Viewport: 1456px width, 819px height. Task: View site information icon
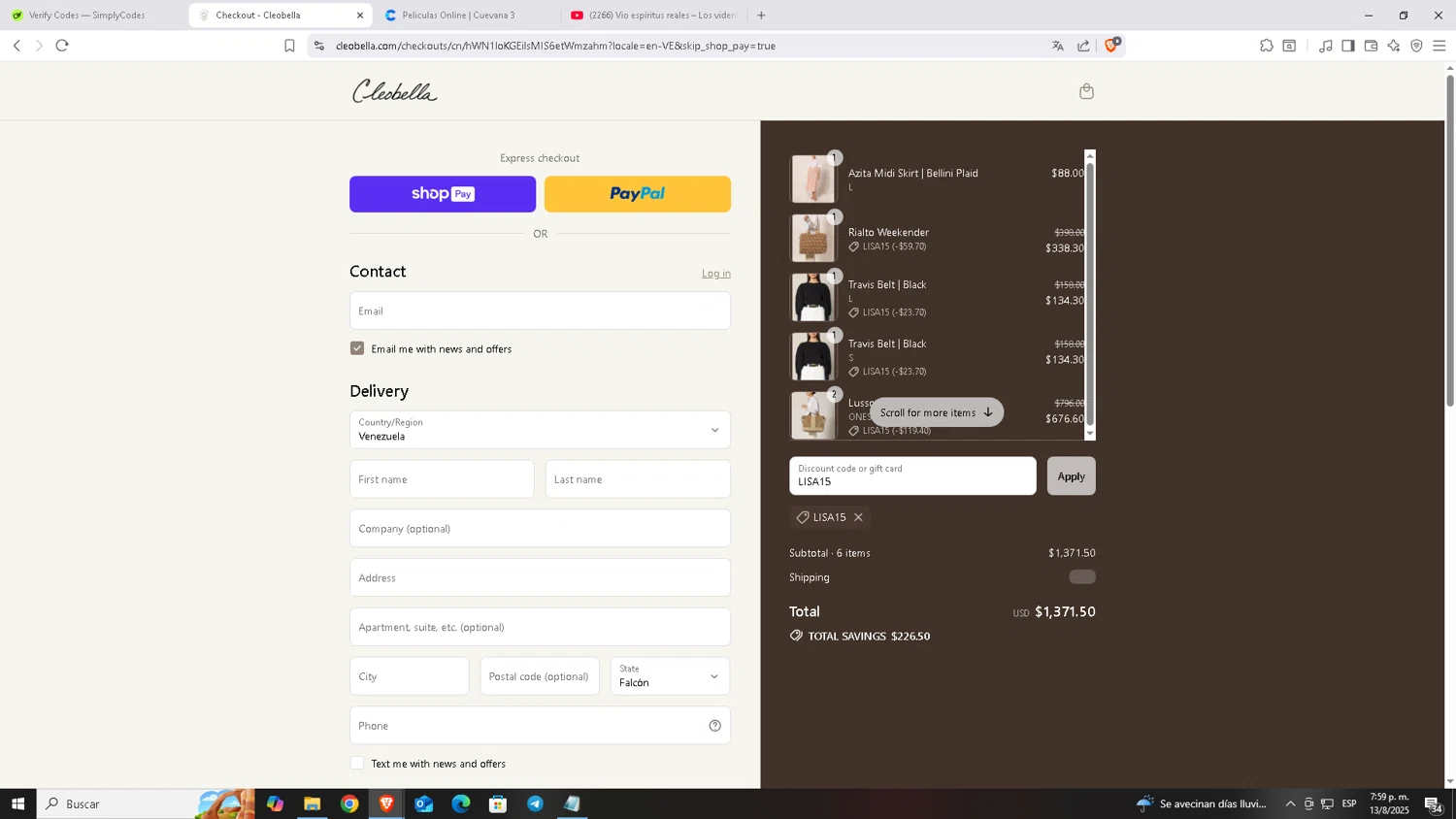pyautogui.click(x=319, y=46)
